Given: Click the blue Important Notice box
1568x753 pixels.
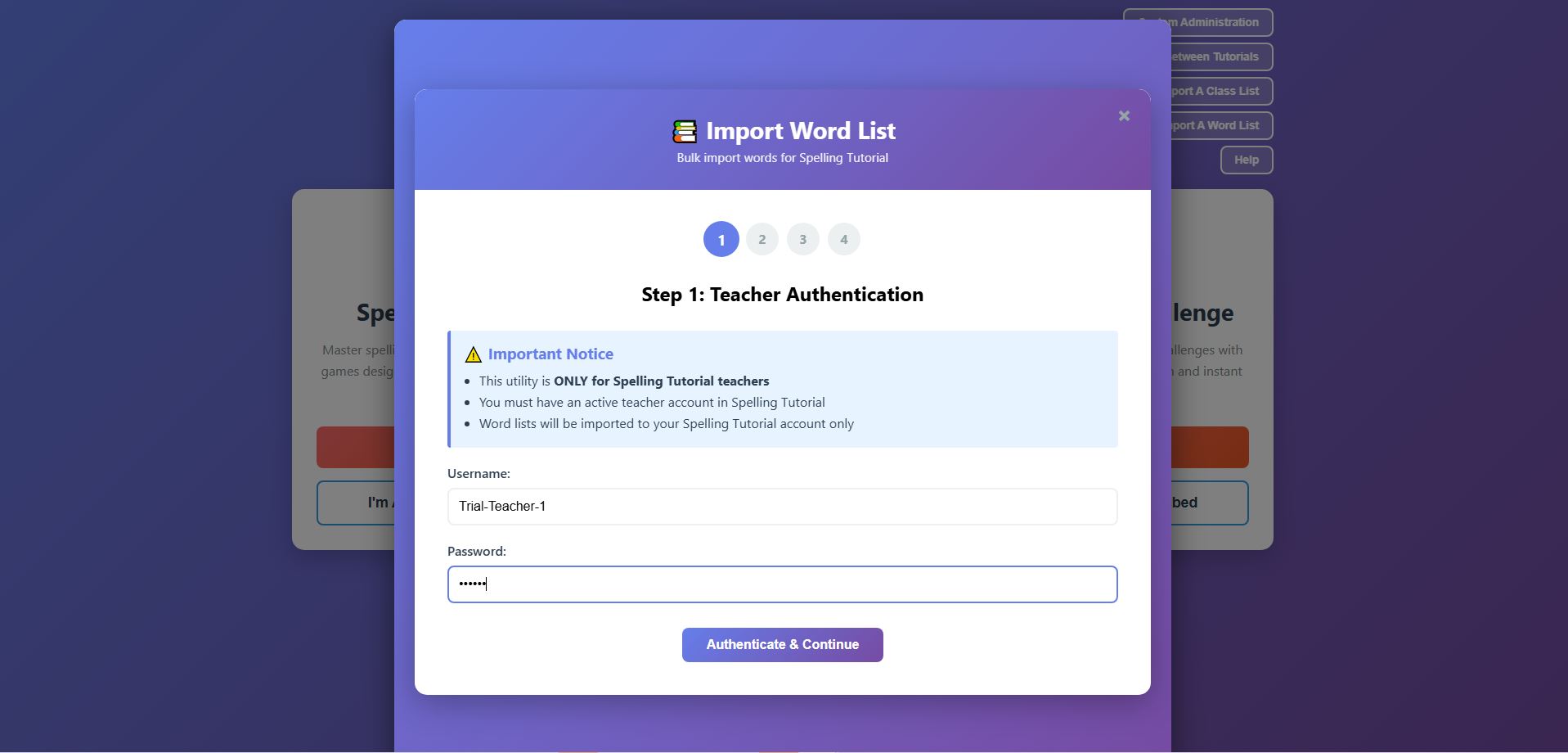Looking at the screenshot, I should click(x=782, y=389).
